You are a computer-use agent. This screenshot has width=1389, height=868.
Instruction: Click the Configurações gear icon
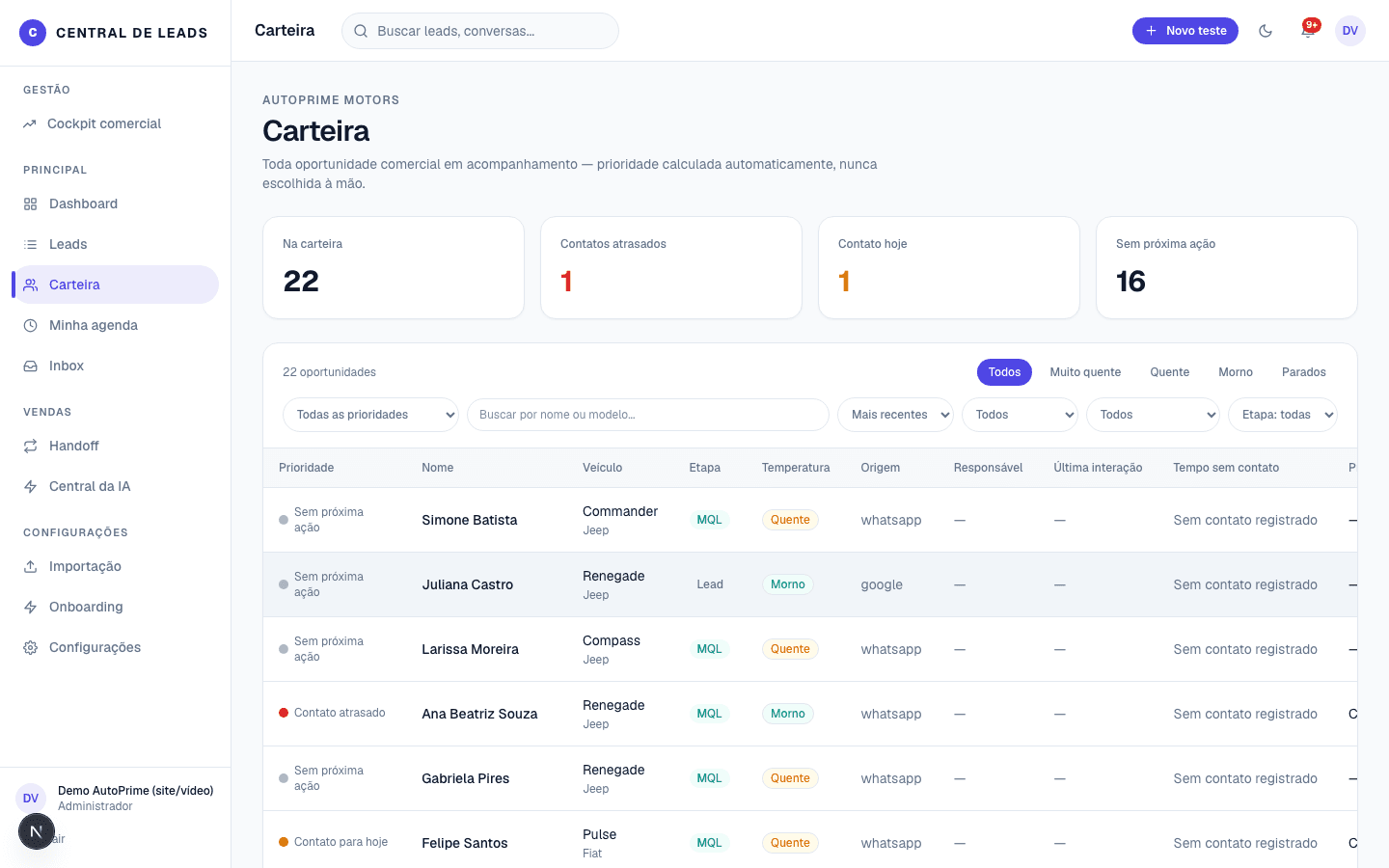click(x=31, y=647)
